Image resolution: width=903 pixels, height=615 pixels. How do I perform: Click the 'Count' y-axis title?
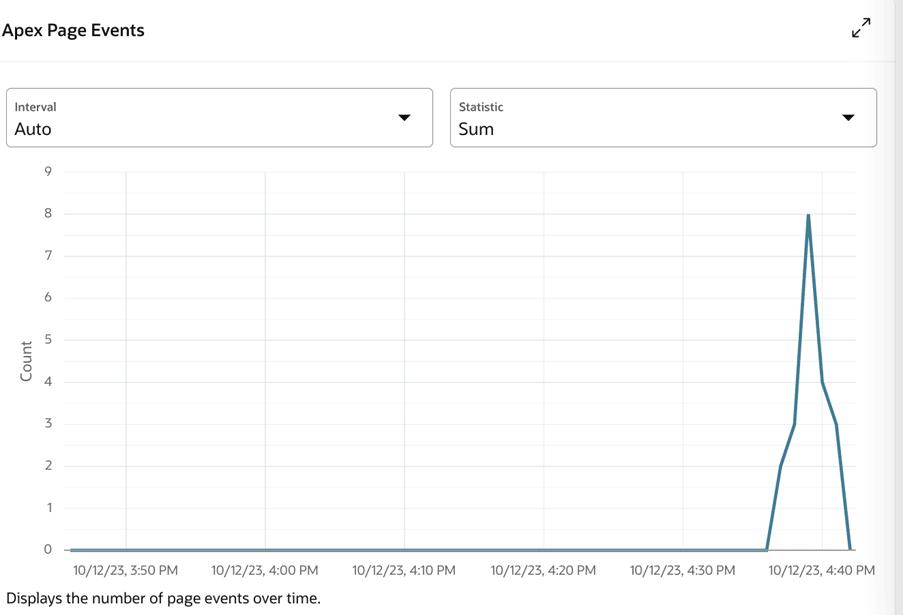(x=26, y=361)
